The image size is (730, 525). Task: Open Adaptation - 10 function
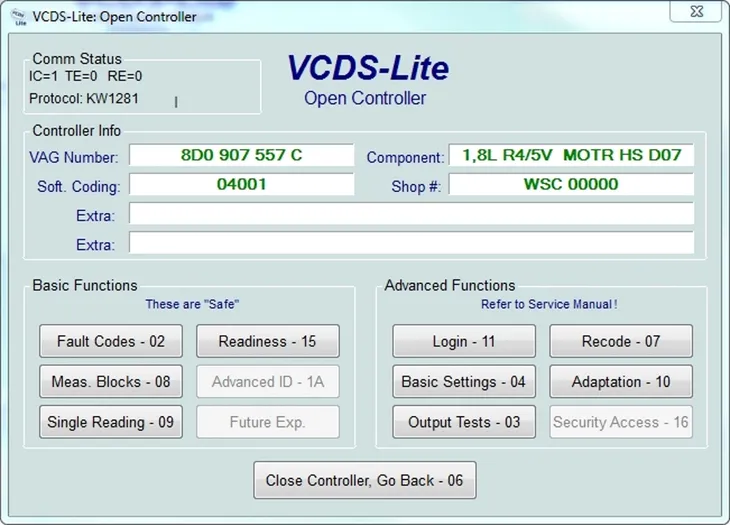(x=620, y=381)
